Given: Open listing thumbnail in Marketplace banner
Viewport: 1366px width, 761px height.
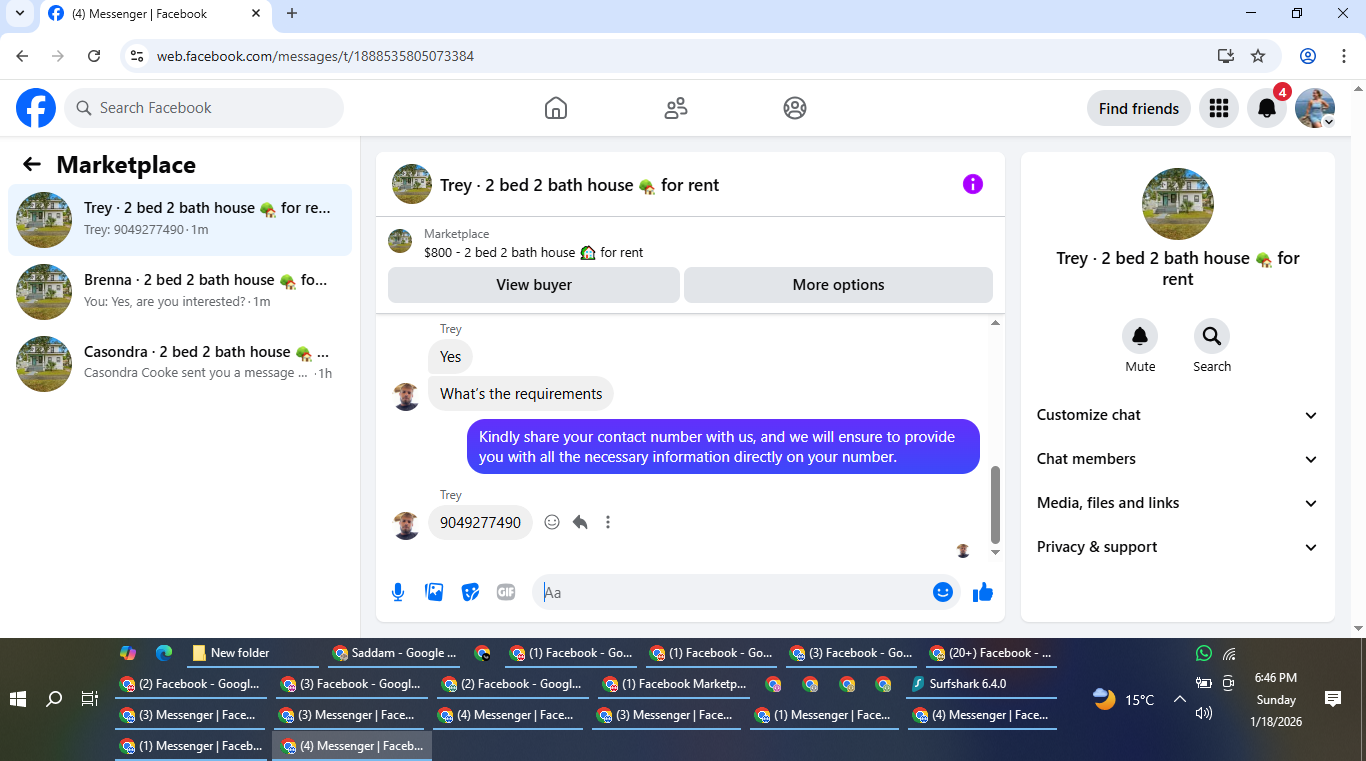Looking at the screenshot, I should [x=400, y=241].
